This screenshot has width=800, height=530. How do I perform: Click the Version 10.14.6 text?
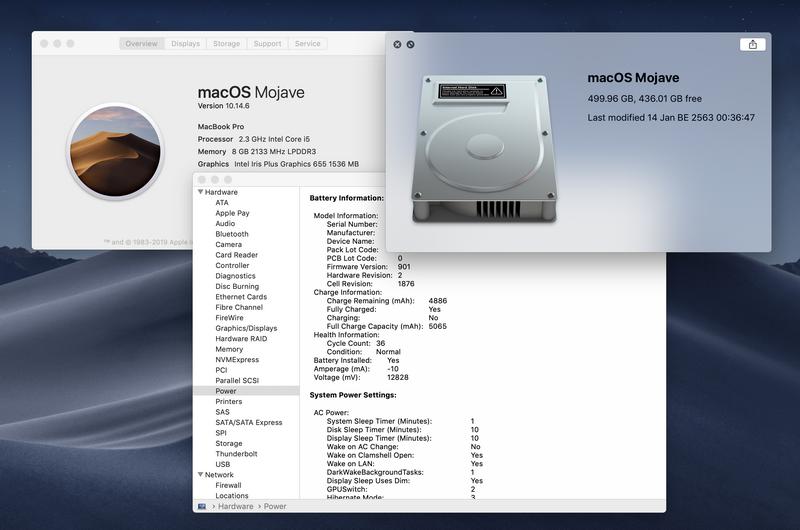pos(223,106)
